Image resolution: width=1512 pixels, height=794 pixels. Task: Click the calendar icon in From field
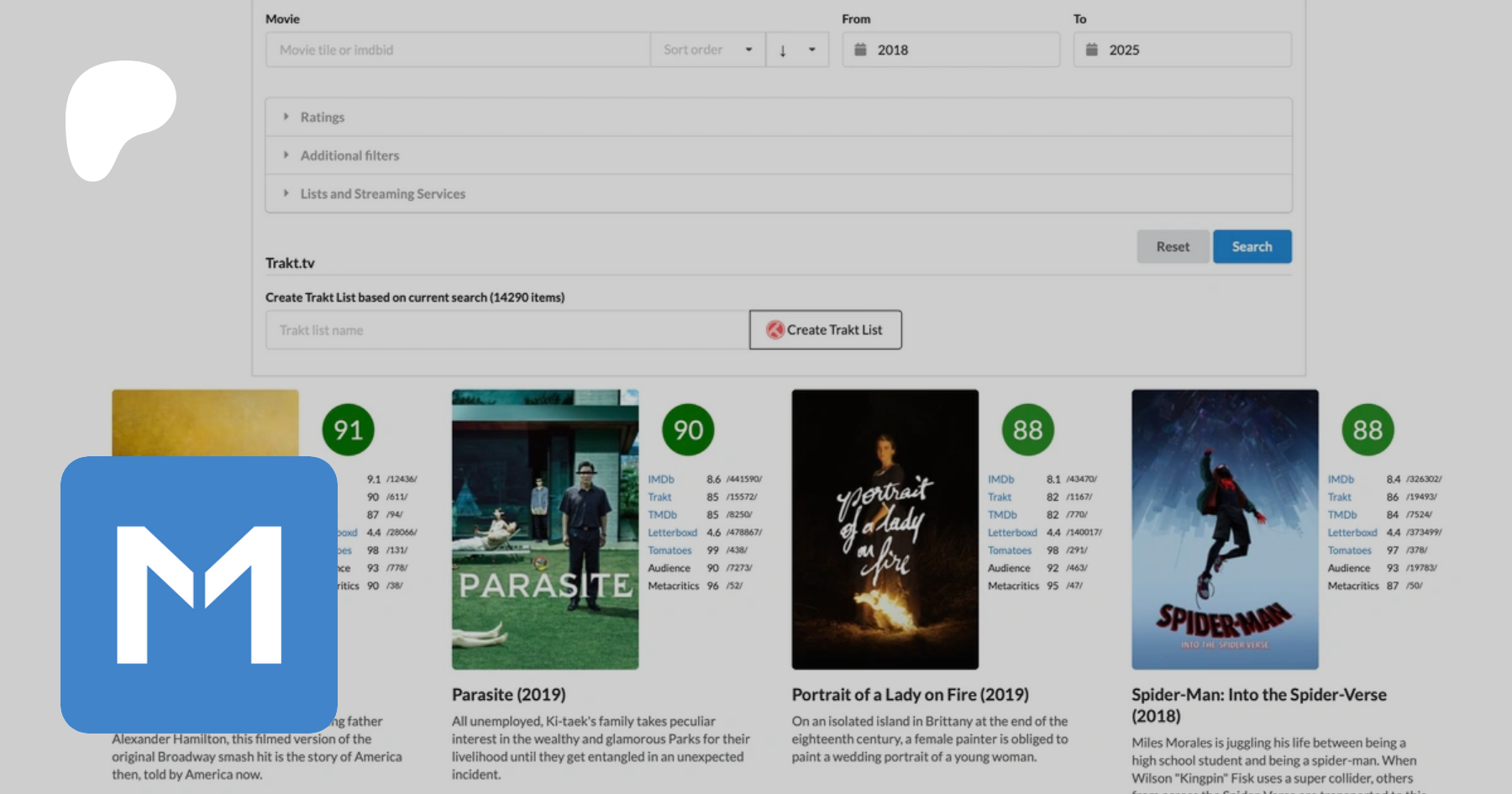click(x=860, y=50)
